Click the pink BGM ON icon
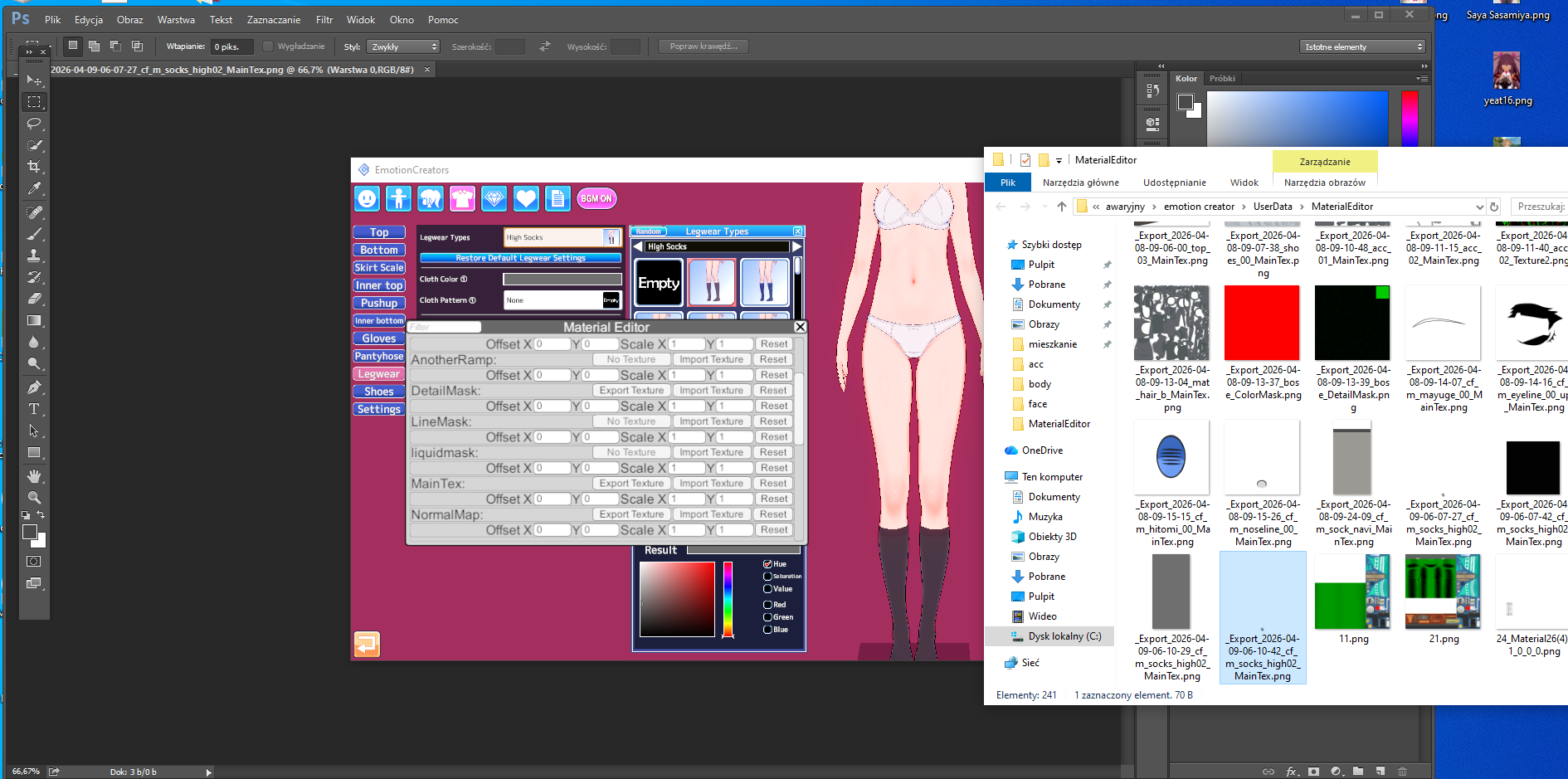 click(597, 199)
